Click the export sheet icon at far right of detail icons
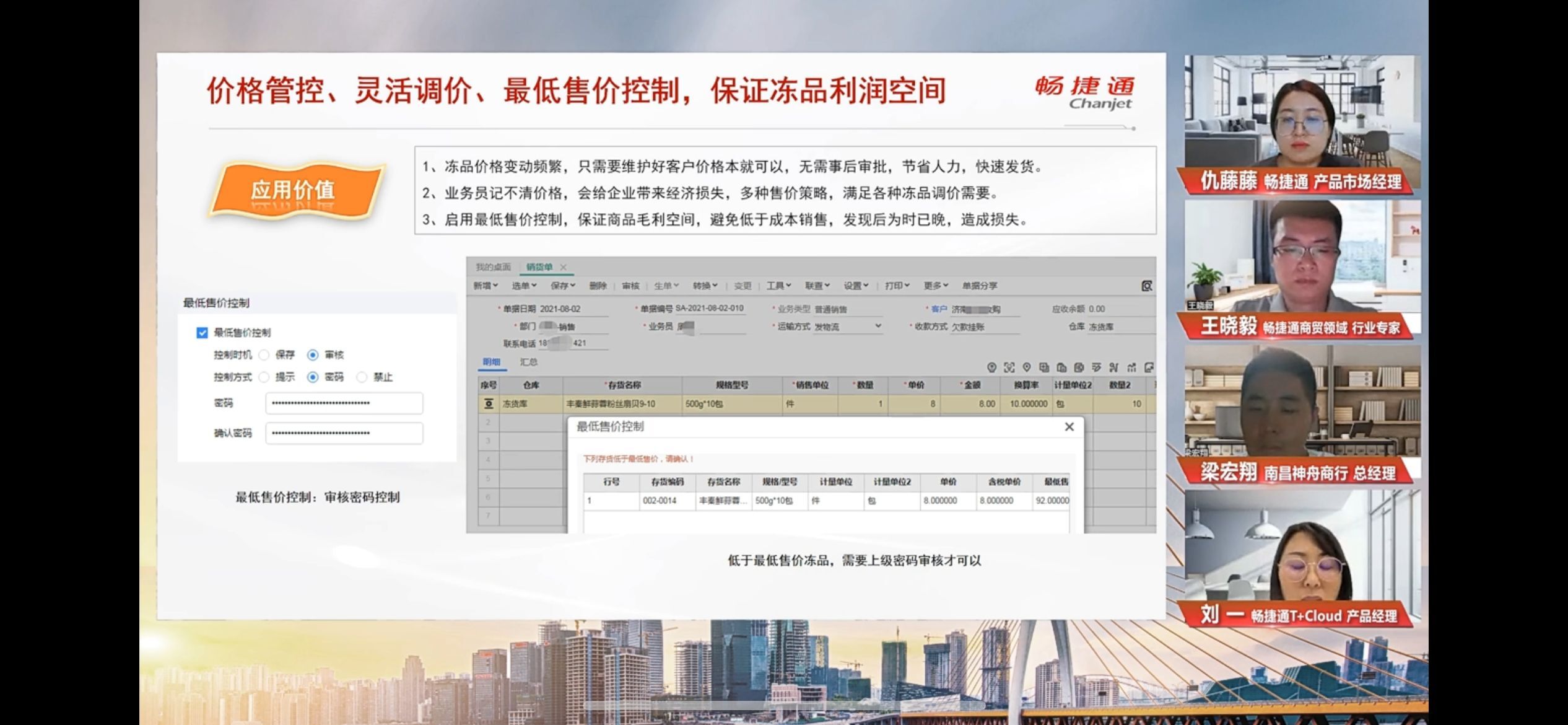1568x725 pixels. (x=1149, y=367)
